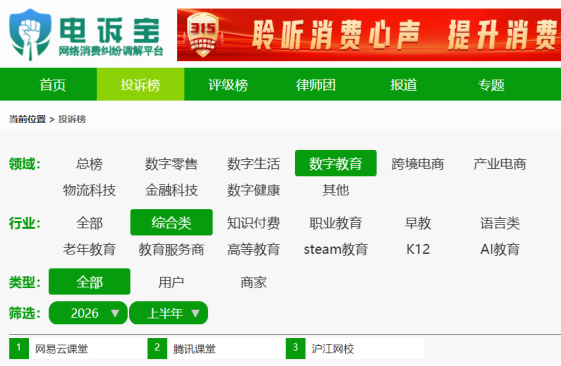This screenshot has height=366, width=561.
Task: Open the year 2026 dropdown
Action: click(88, 313)
